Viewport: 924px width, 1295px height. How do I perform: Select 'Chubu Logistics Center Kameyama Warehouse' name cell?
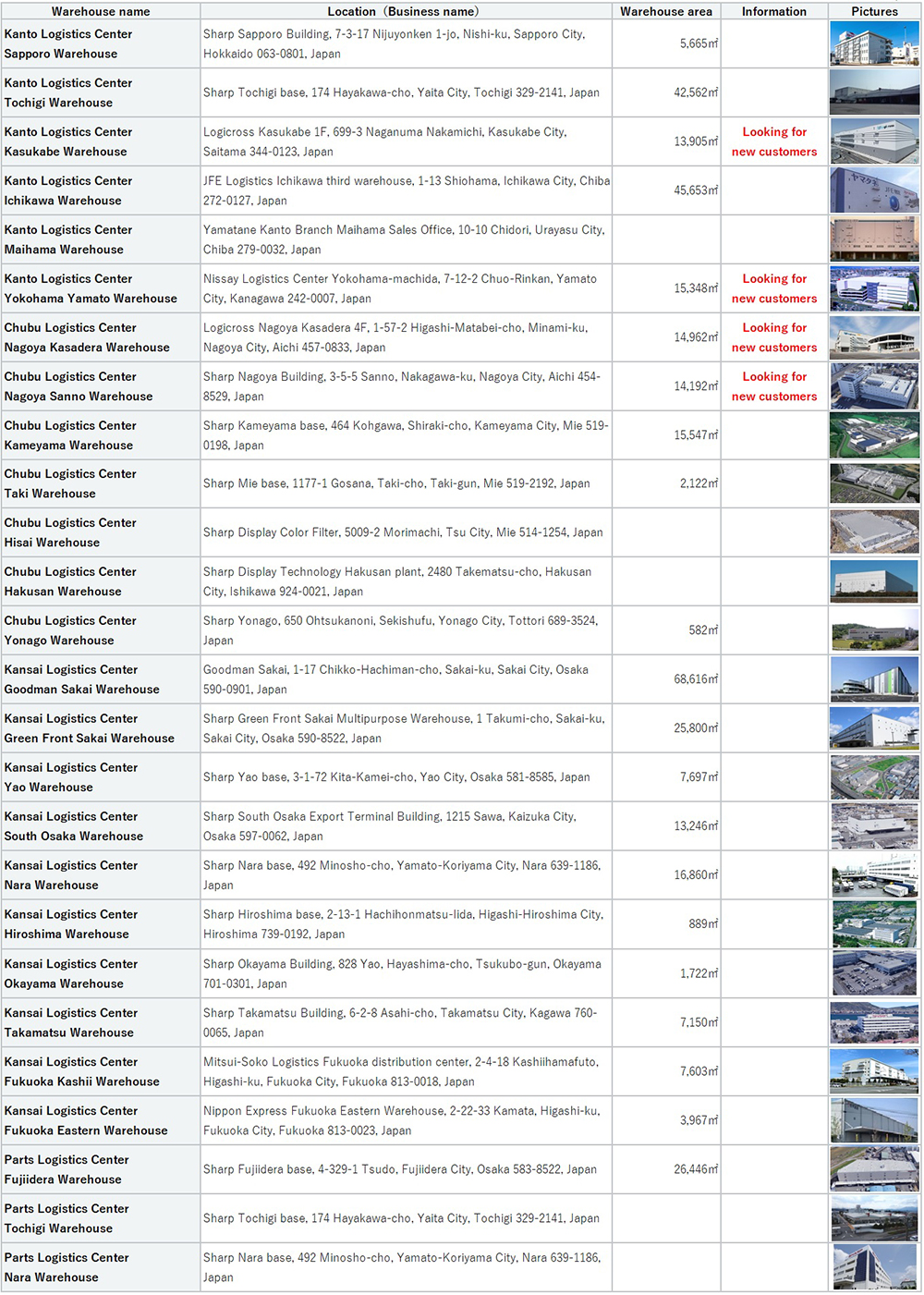click(x=101, y=435)
